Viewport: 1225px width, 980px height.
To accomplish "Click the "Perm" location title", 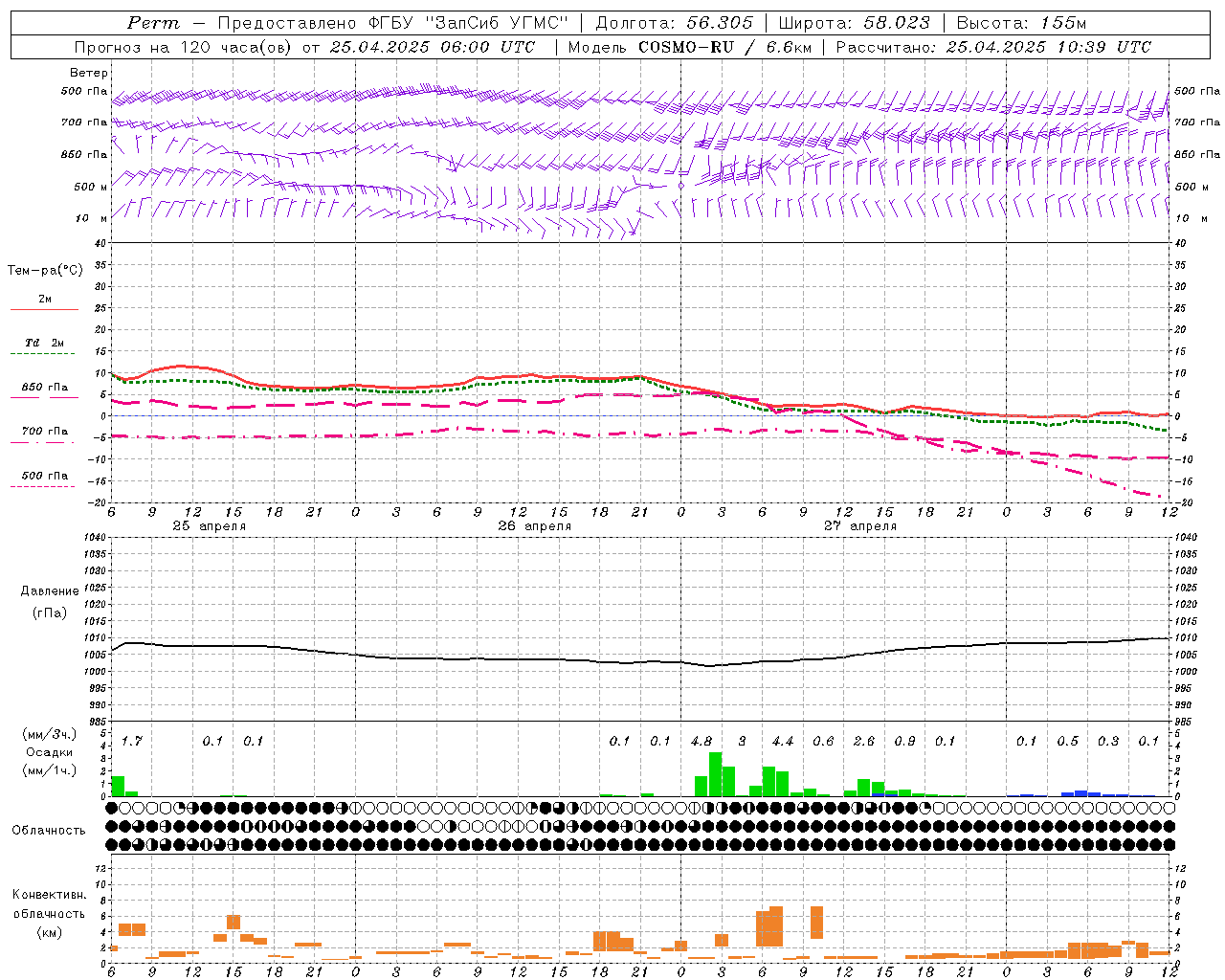I will pos(153,23).
